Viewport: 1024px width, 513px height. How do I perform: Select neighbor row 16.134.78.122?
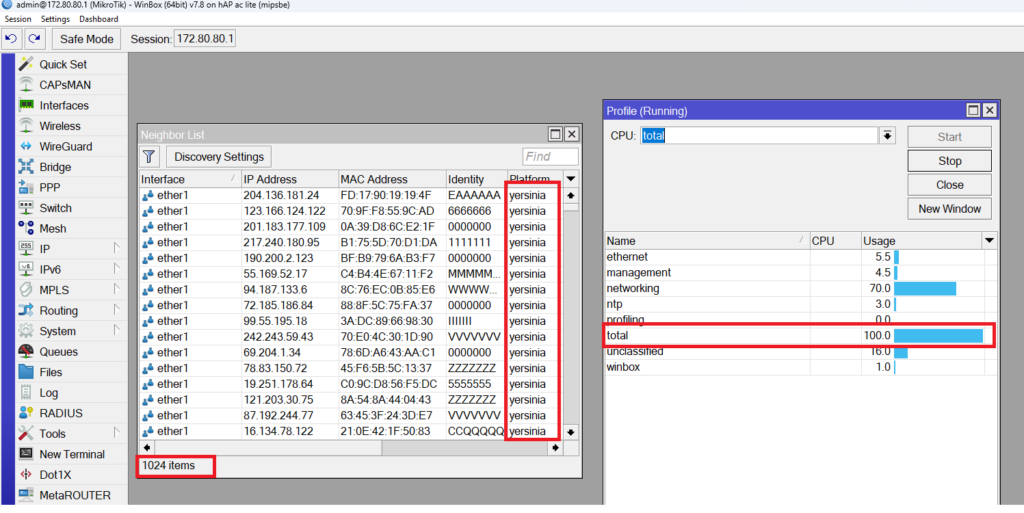[x=351, y=431]
